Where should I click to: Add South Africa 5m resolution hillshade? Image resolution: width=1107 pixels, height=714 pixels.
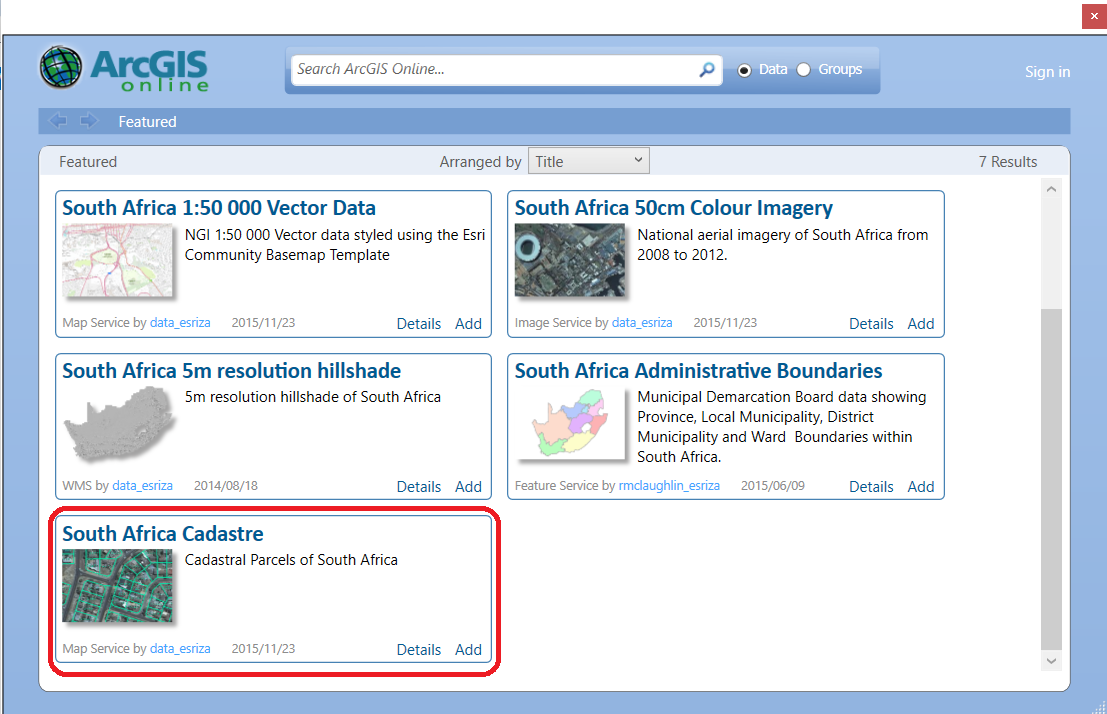pyautogui.click(x=468, y=487)
